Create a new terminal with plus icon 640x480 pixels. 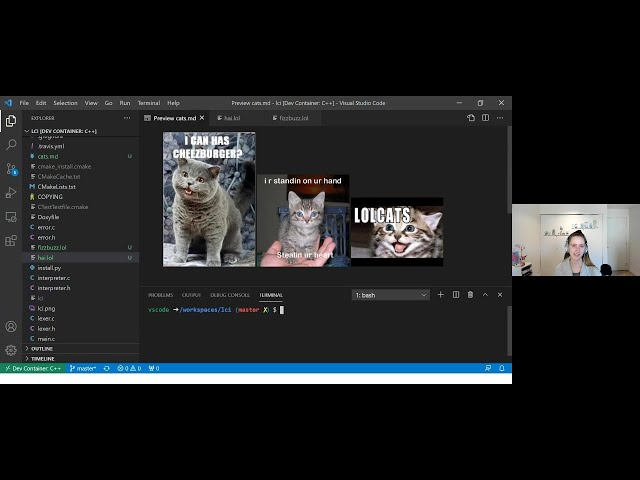coord(441,295)
